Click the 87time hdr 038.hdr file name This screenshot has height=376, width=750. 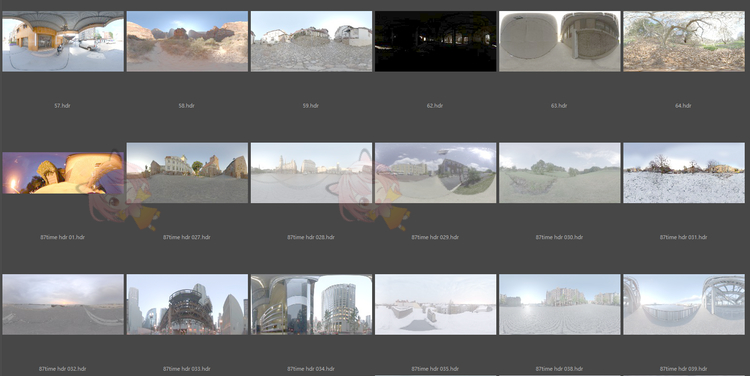click(x=559, y=369)
